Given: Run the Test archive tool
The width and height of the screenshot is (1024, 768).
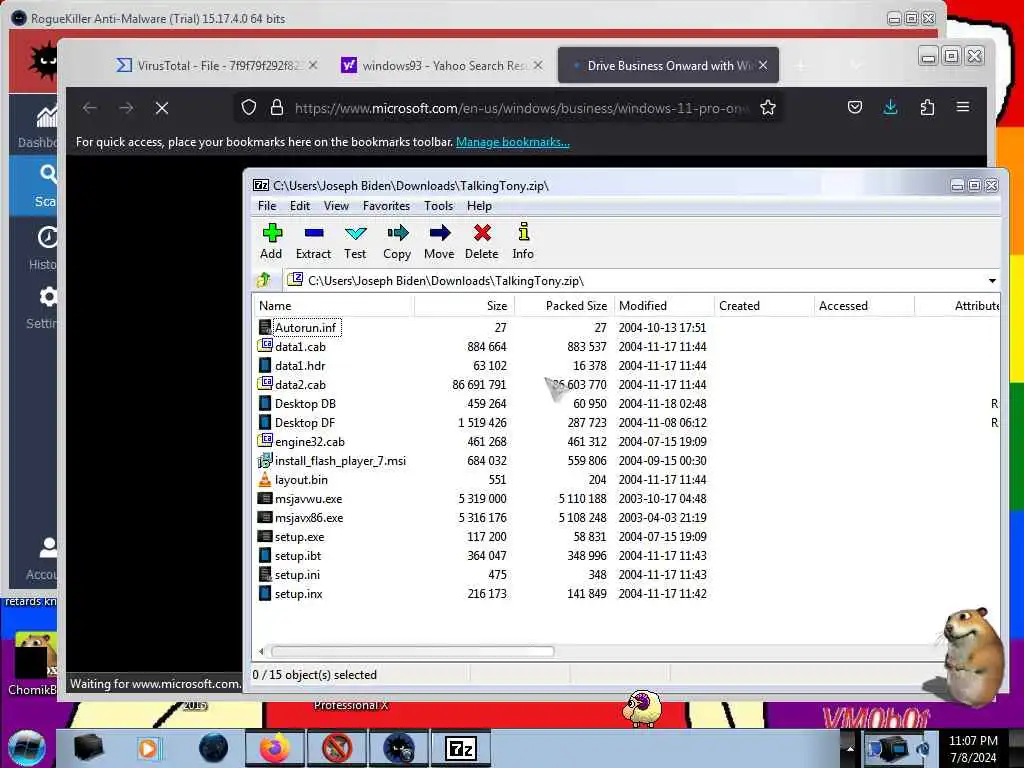Looking at the screenshot, I should click(x=355, y=241).
